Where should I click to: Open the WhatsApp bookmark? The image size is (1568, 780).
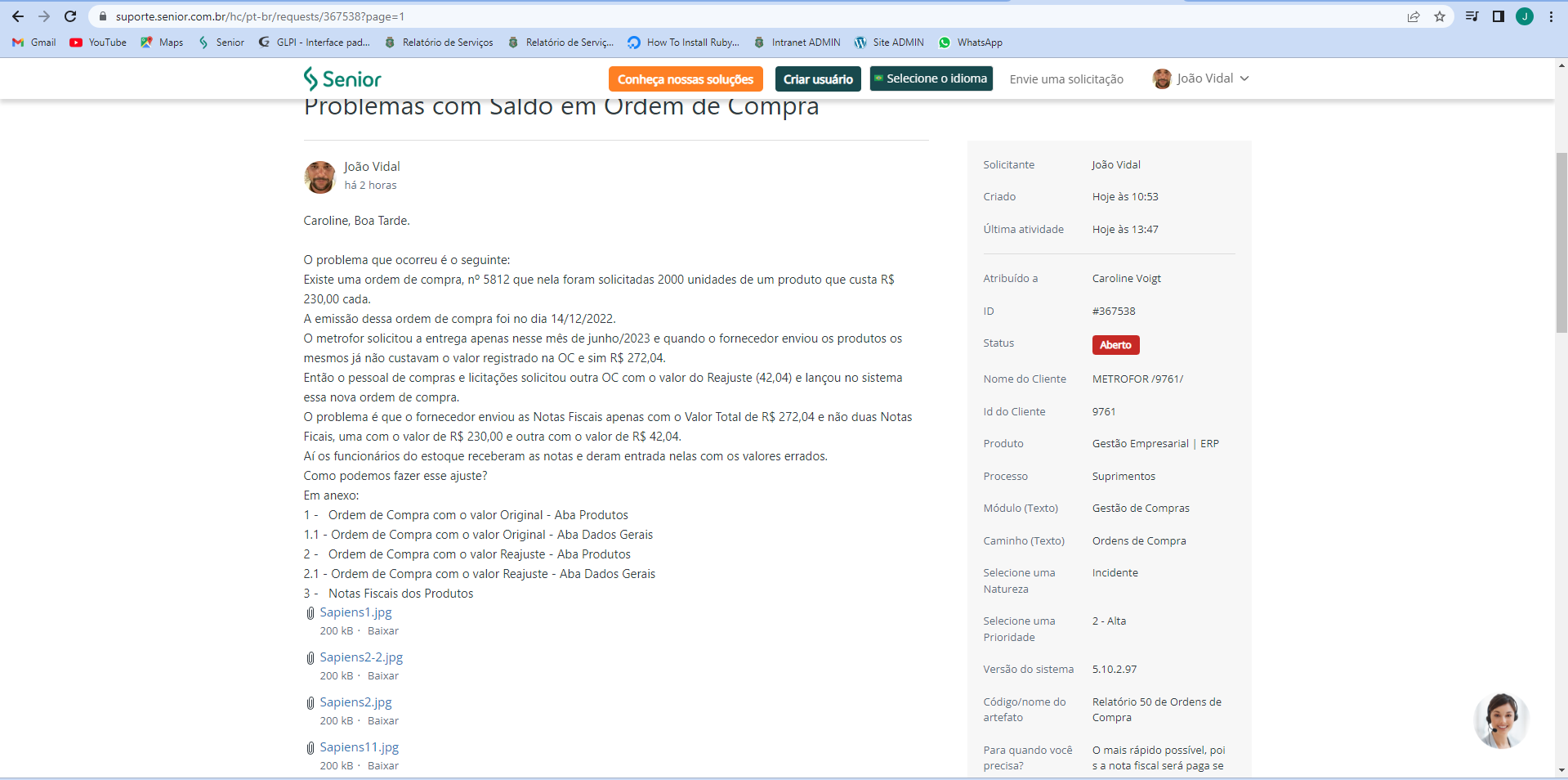[x=971, y=43]
